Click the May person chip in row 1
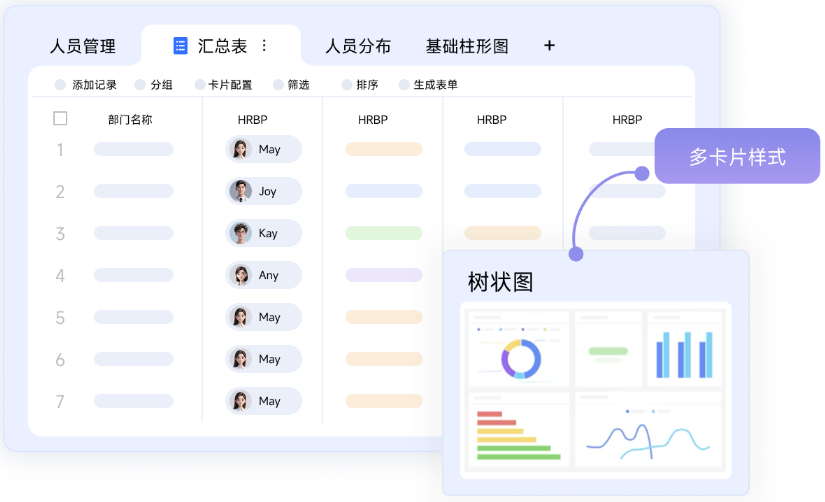This screenshot has height=502, width=825. [264, 149]
